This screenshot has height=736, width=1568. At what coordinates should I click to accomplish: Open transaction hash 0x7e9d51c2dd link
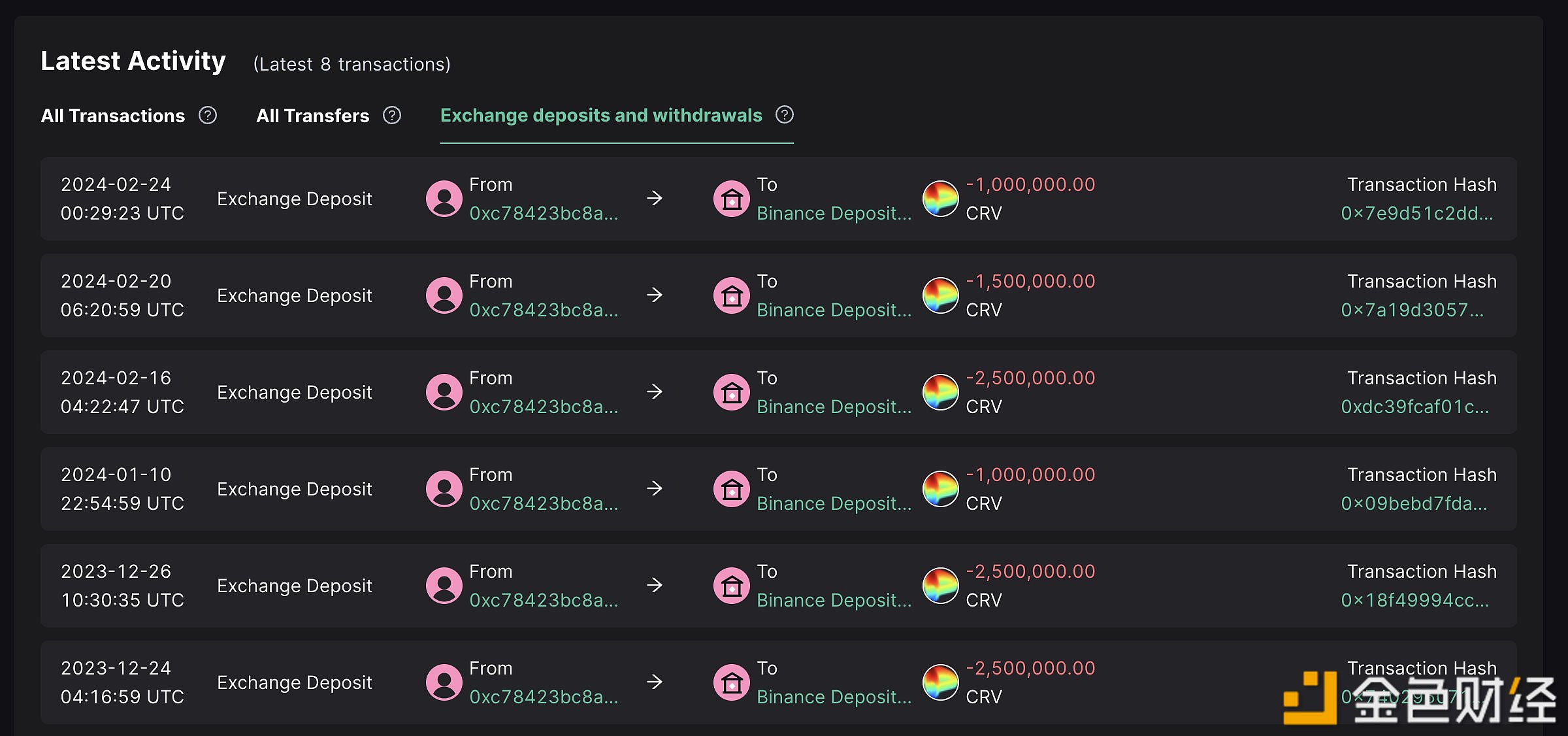[1416, 214]
